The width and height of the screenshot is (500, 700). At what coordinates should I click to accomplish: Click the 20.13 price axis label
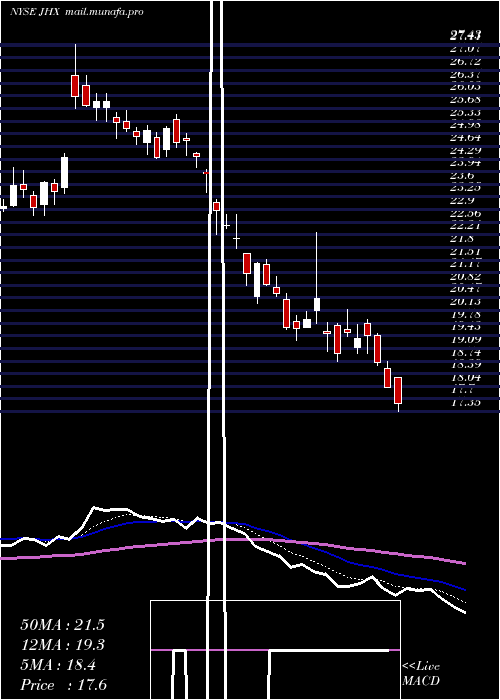click(x=465, y=302)
